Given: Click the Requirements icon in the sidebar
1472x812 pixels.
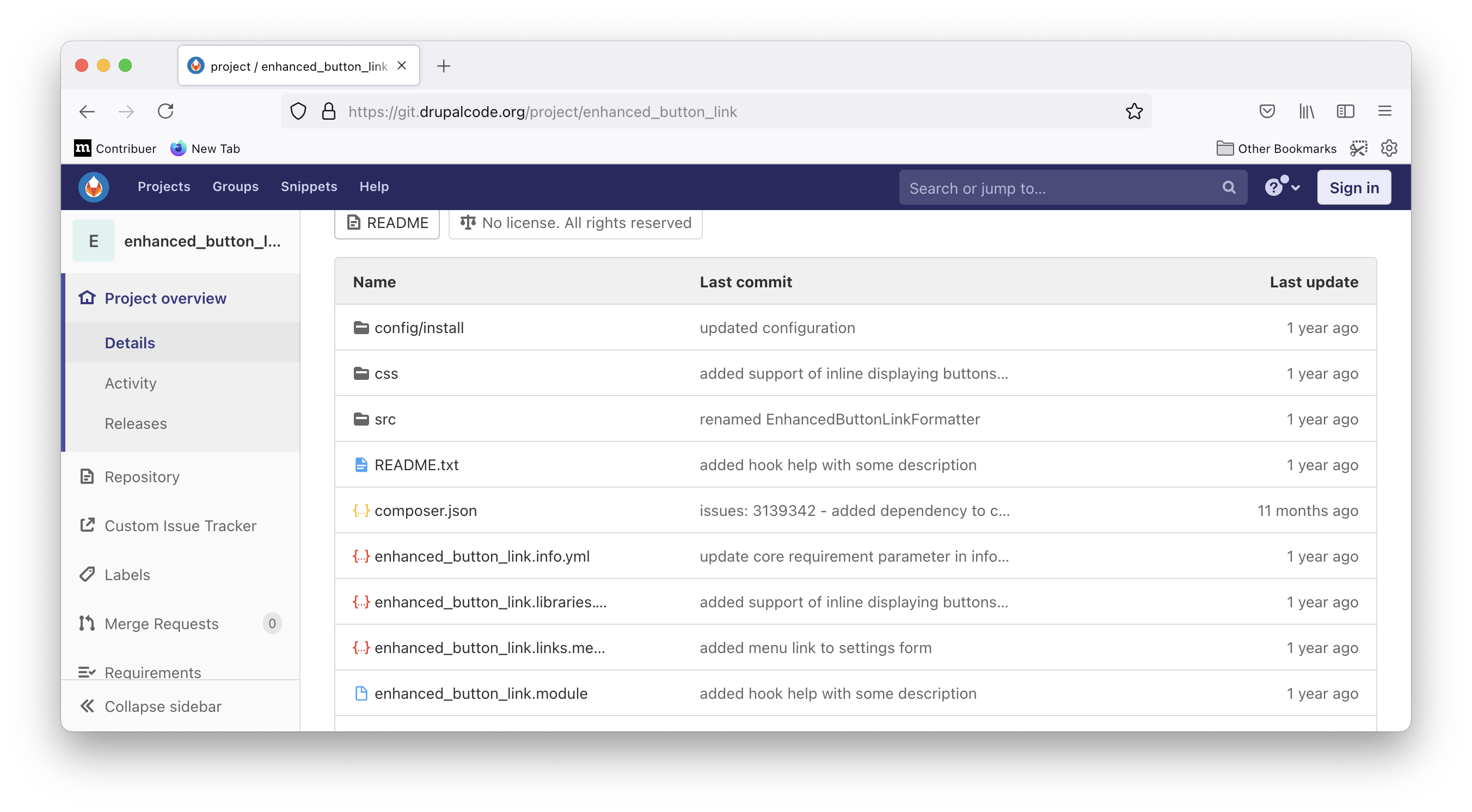Looking at the screenshot, I should pos(87,672).
